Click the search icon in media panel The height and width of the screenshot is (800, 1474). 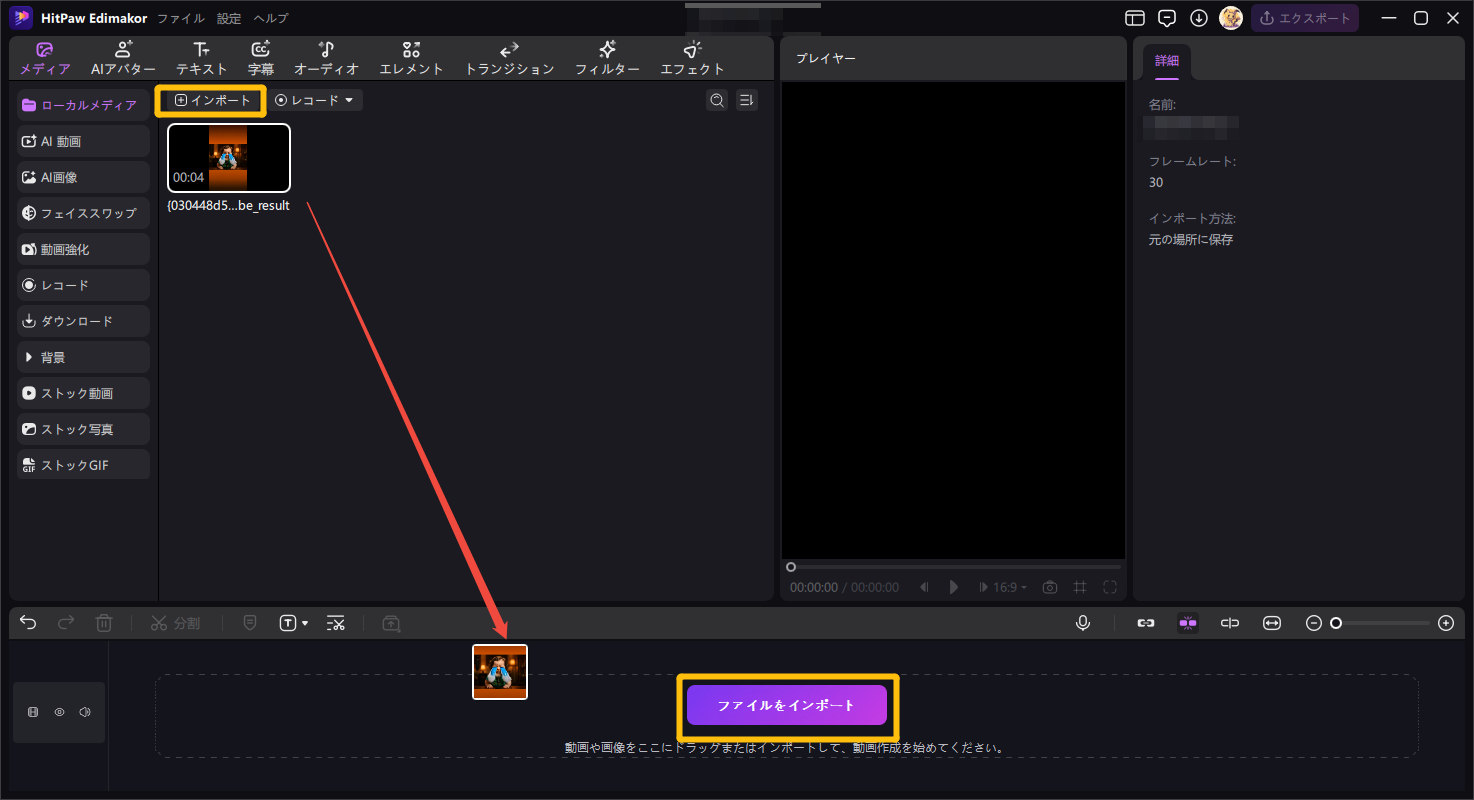[x=716, y=100]
